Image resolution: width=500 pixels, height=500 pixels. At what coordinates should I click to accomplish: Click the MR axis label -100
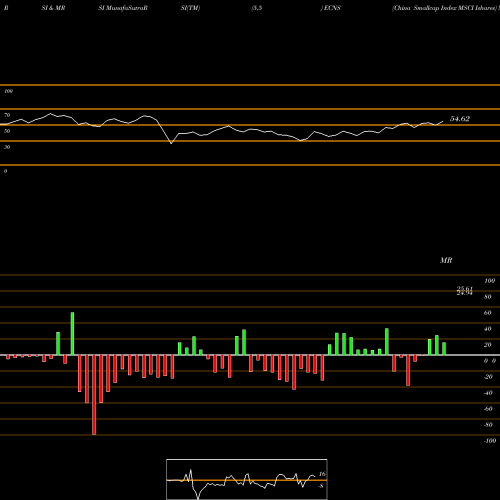pyautogui.click(x=490, y=441)
